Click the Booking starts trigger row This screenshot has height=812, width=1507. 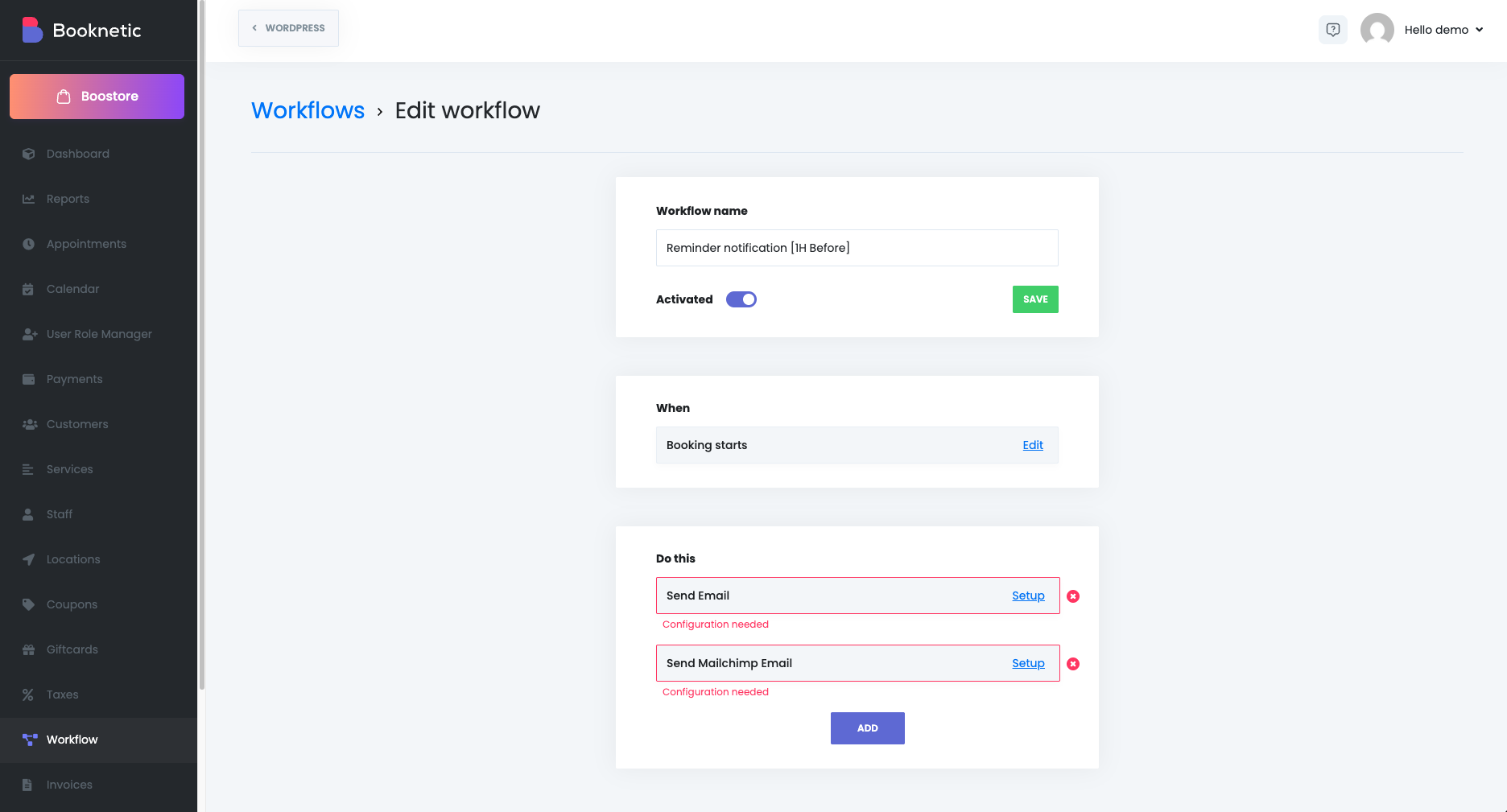coord(857,445)
